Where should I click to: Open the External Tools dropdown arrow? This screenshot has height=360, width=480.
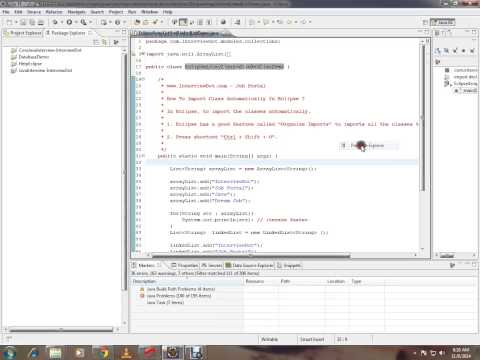point(91,22)
